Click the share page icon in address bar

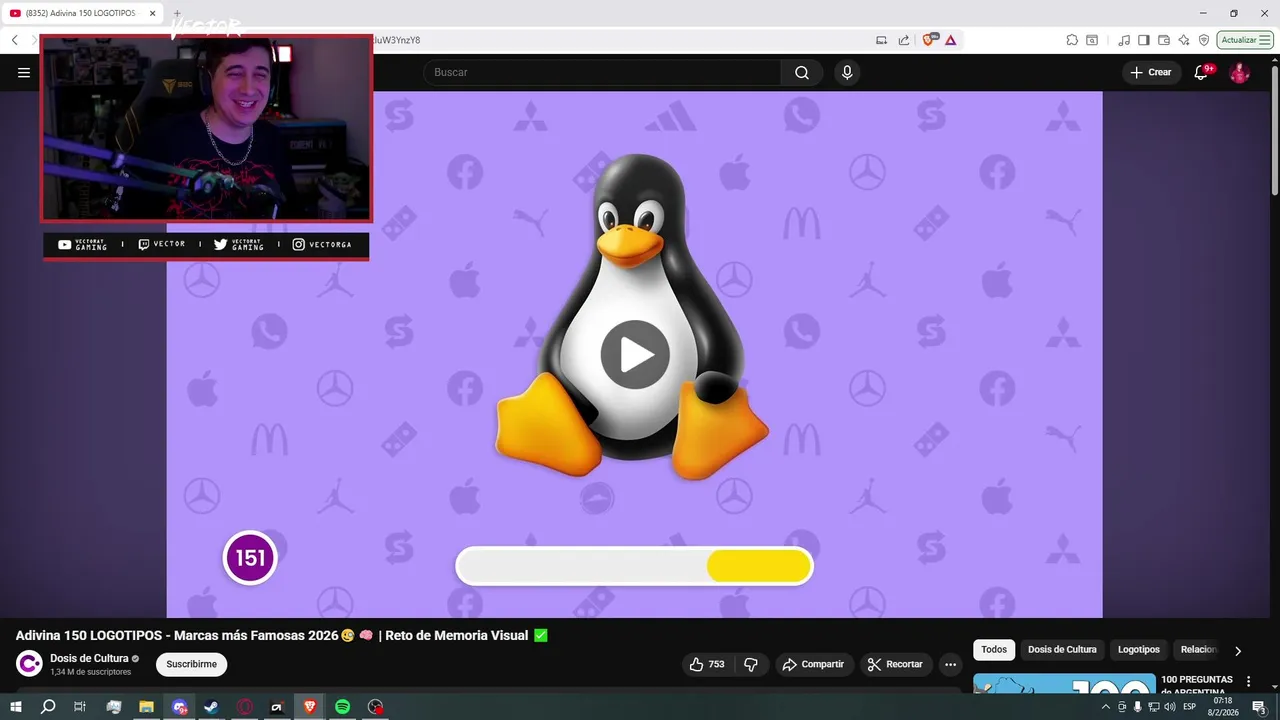click(904, 40)
